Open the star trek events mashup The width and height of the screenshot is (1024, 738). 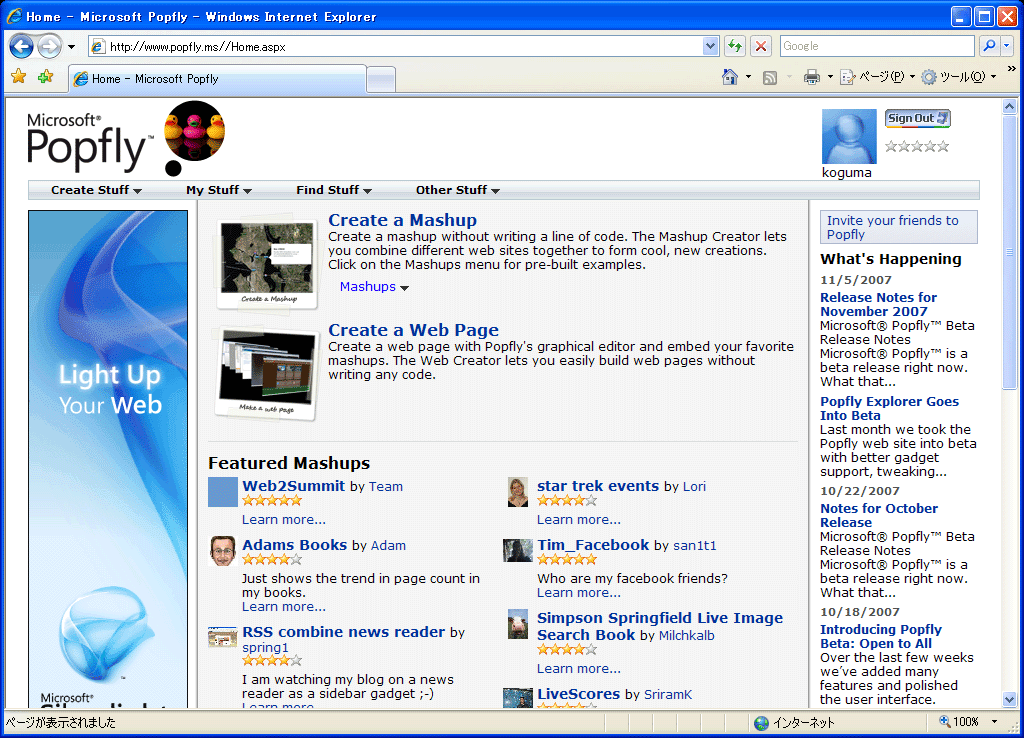coord(598,486)
